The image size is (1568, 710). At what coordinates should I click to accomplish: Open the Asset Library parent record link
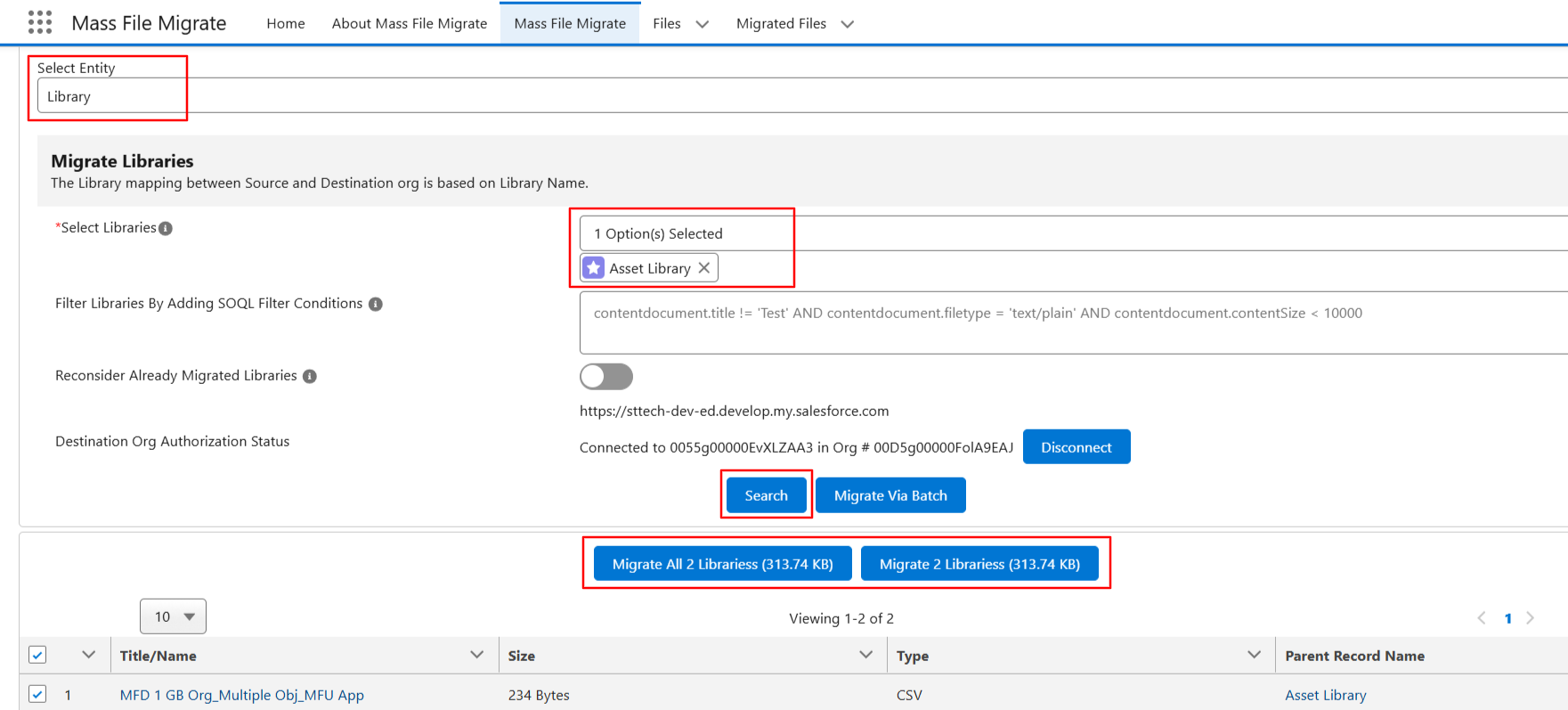pos(1326,695)
